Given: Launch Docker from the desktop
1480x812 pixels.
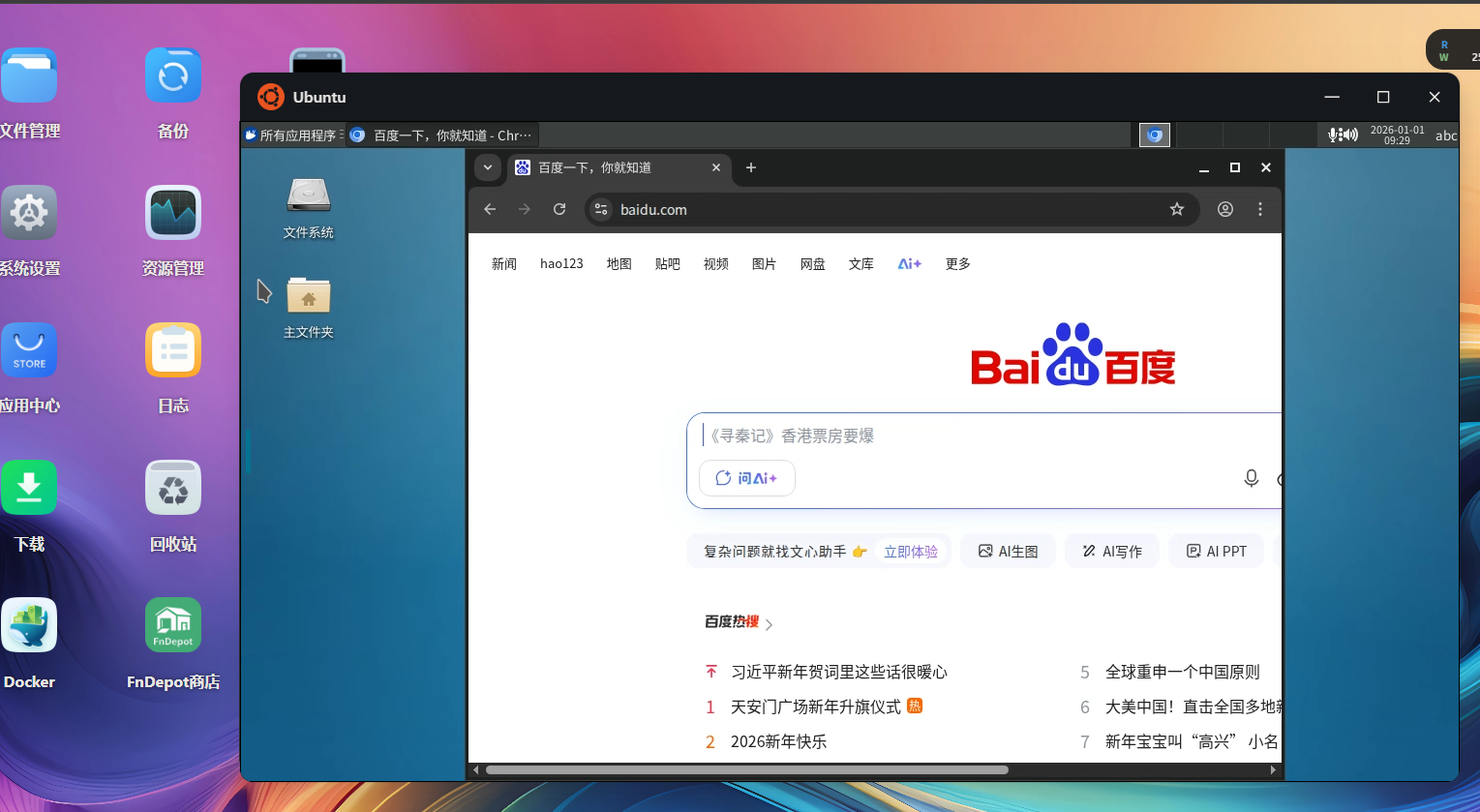Looking at the screenshot, I should coord(29,625).
